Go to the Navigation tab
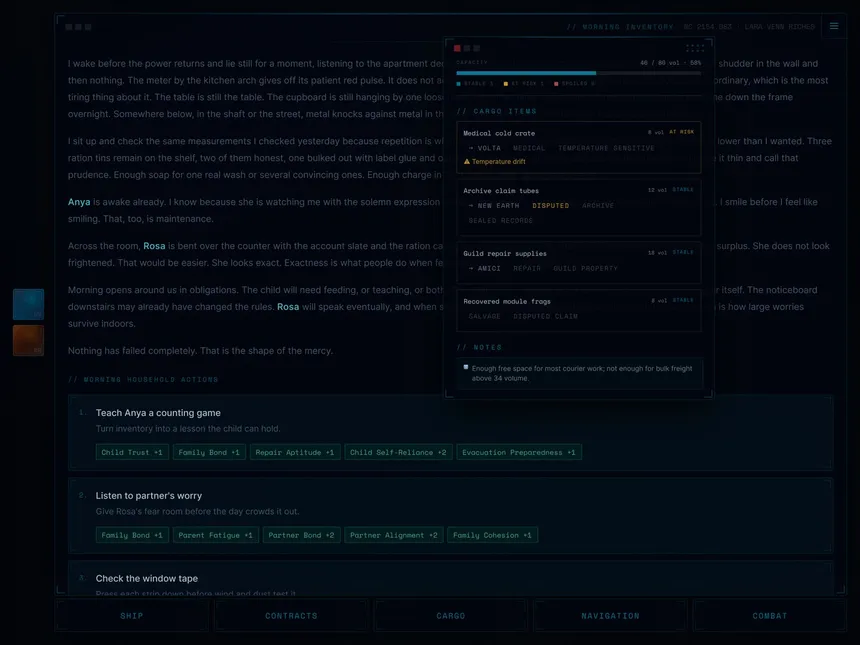Screen dimensions: 860x645 coord(610,616)
